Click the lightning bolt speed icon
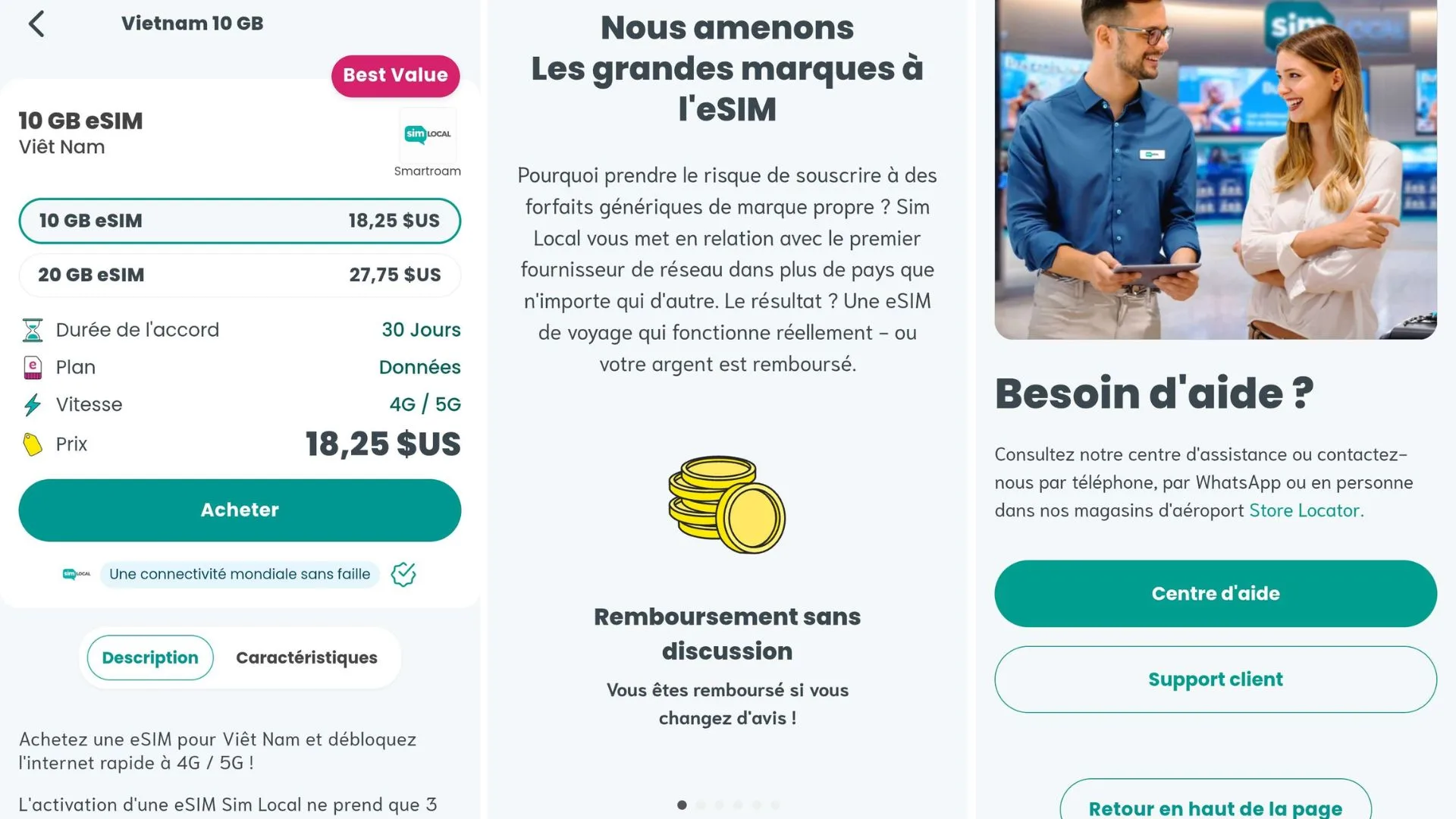Screen dimensions: 1456x819 point(33,405)
